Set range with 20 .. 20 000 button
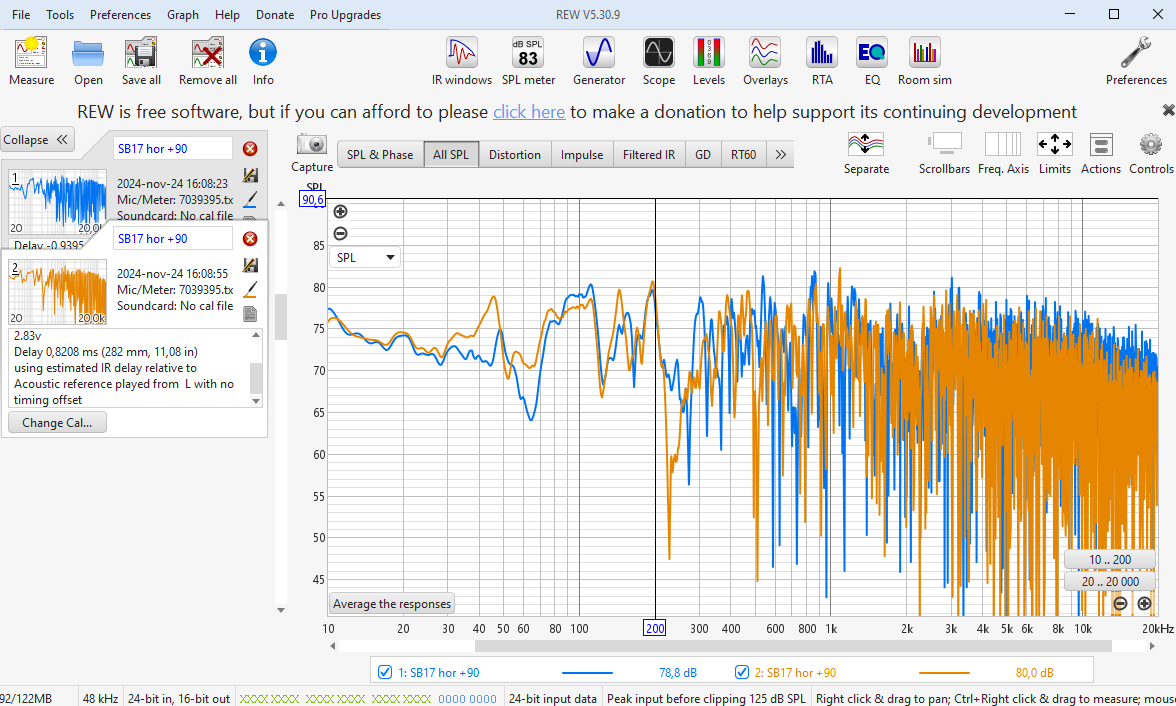The image size is (1176, 706). point(1110,581)
